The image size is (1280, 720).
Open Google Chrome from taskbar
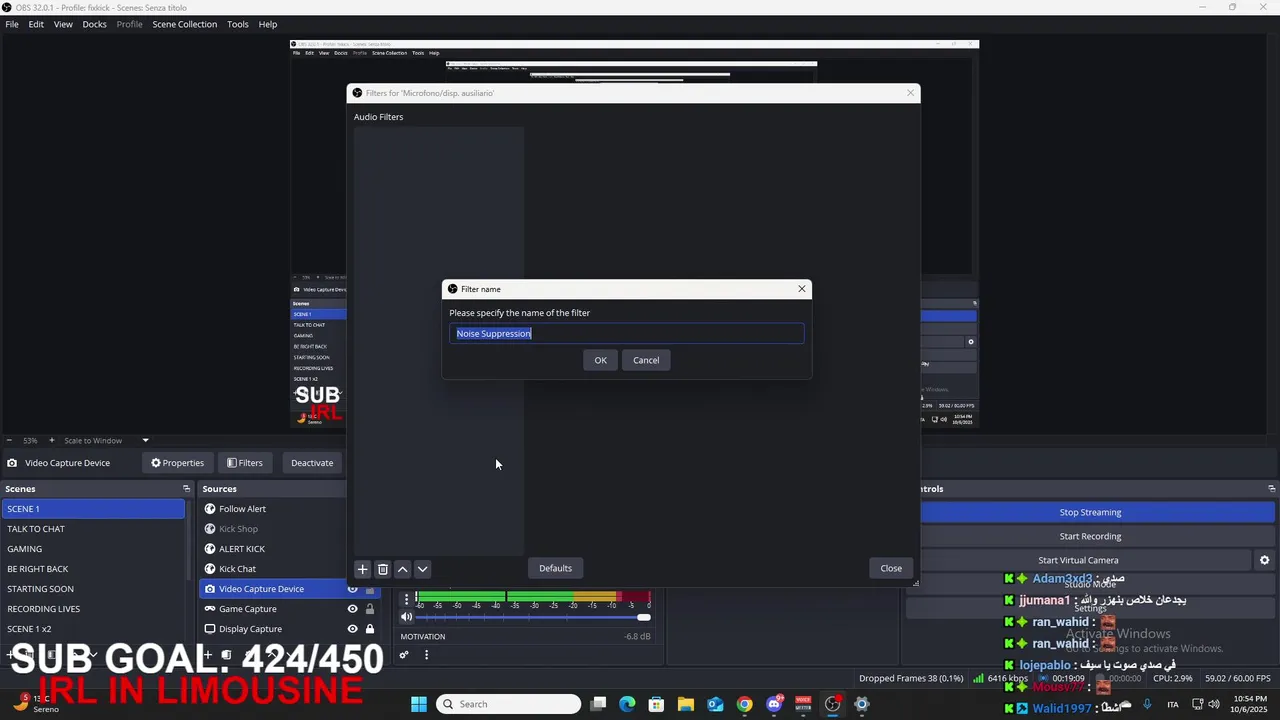744,704
